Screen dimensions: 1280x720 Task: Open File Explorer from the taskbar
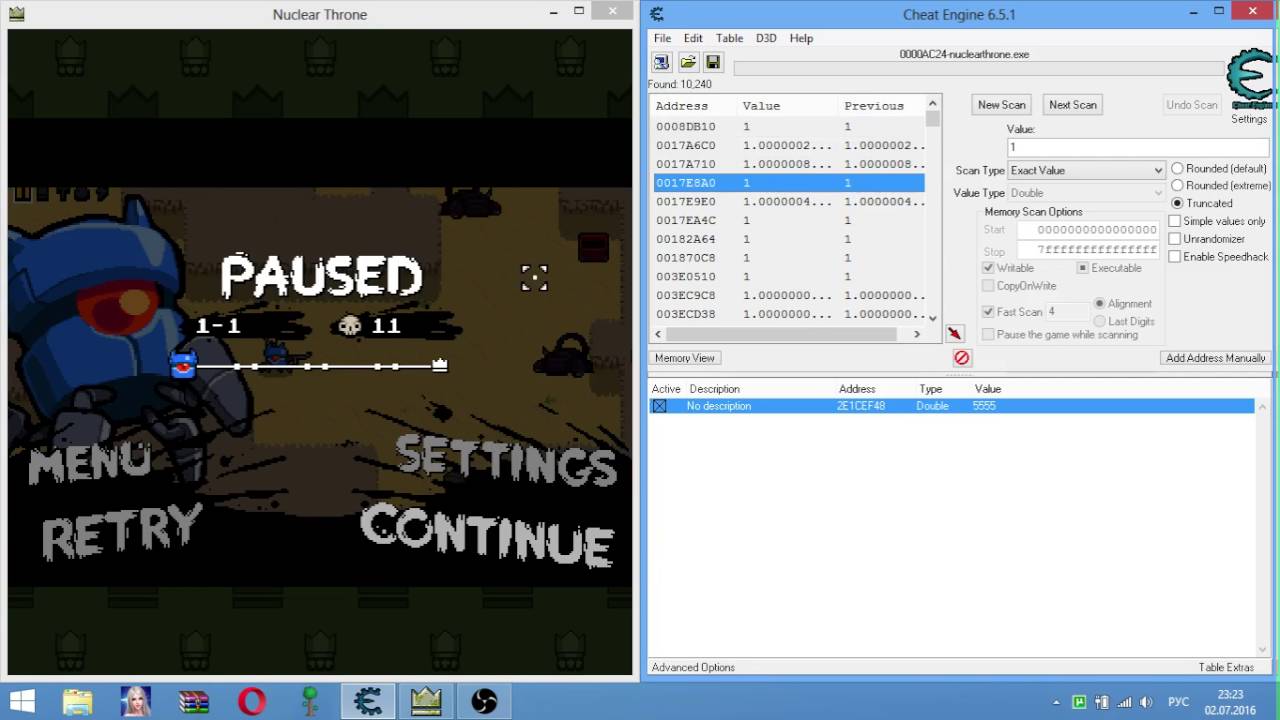click(x=77, y=701)
